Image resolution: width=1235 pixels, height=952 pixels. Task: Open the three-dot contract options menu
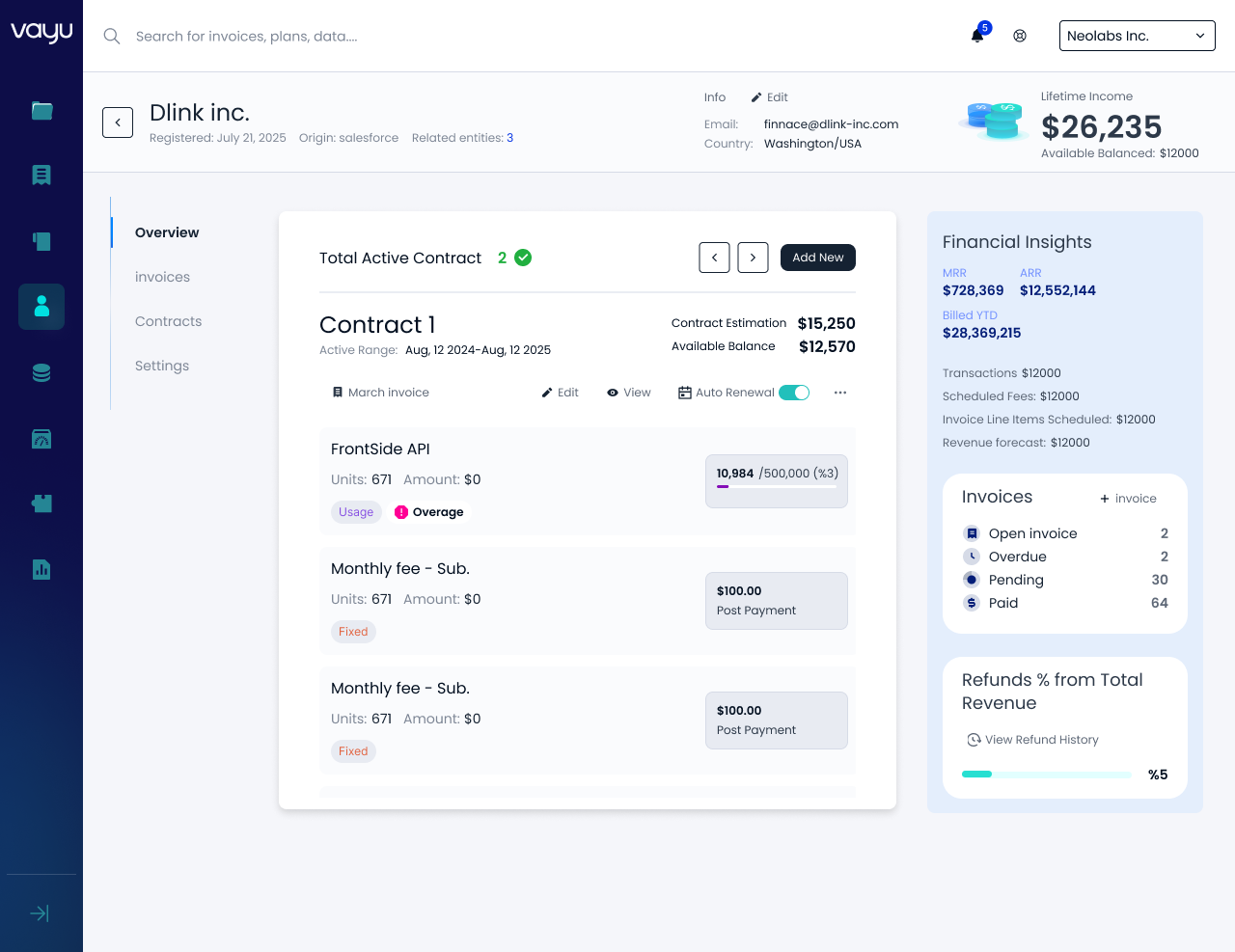point(840,393)
